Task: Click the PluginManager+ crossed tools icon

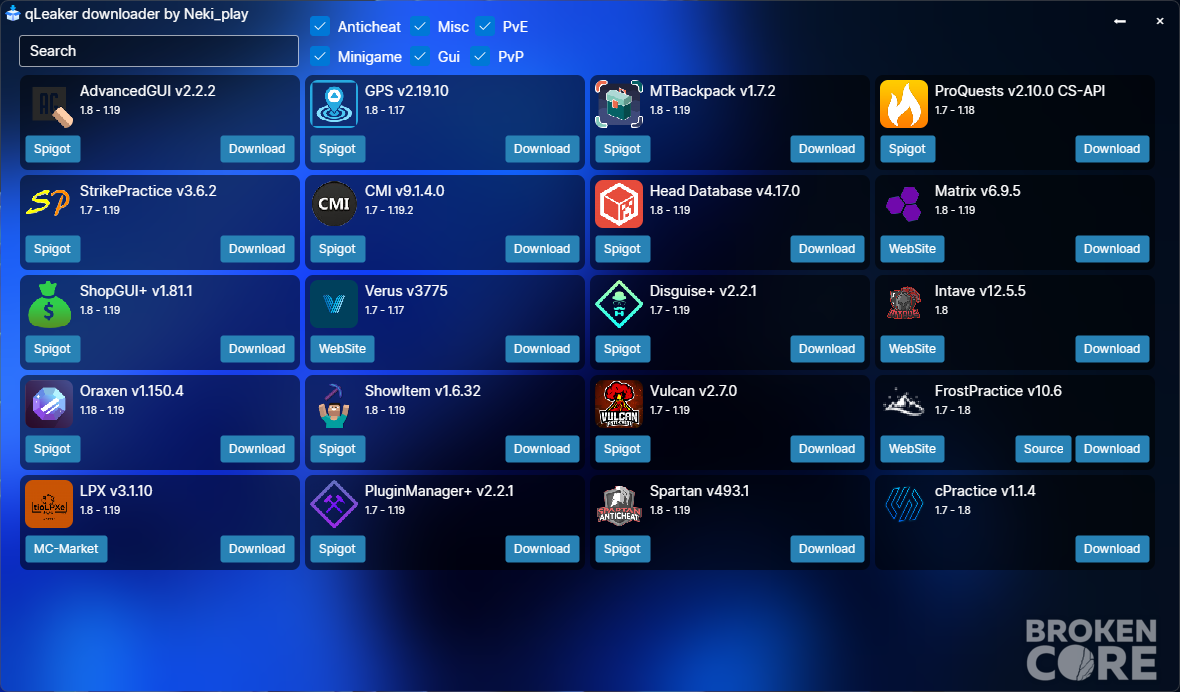Action: [334, 504]
